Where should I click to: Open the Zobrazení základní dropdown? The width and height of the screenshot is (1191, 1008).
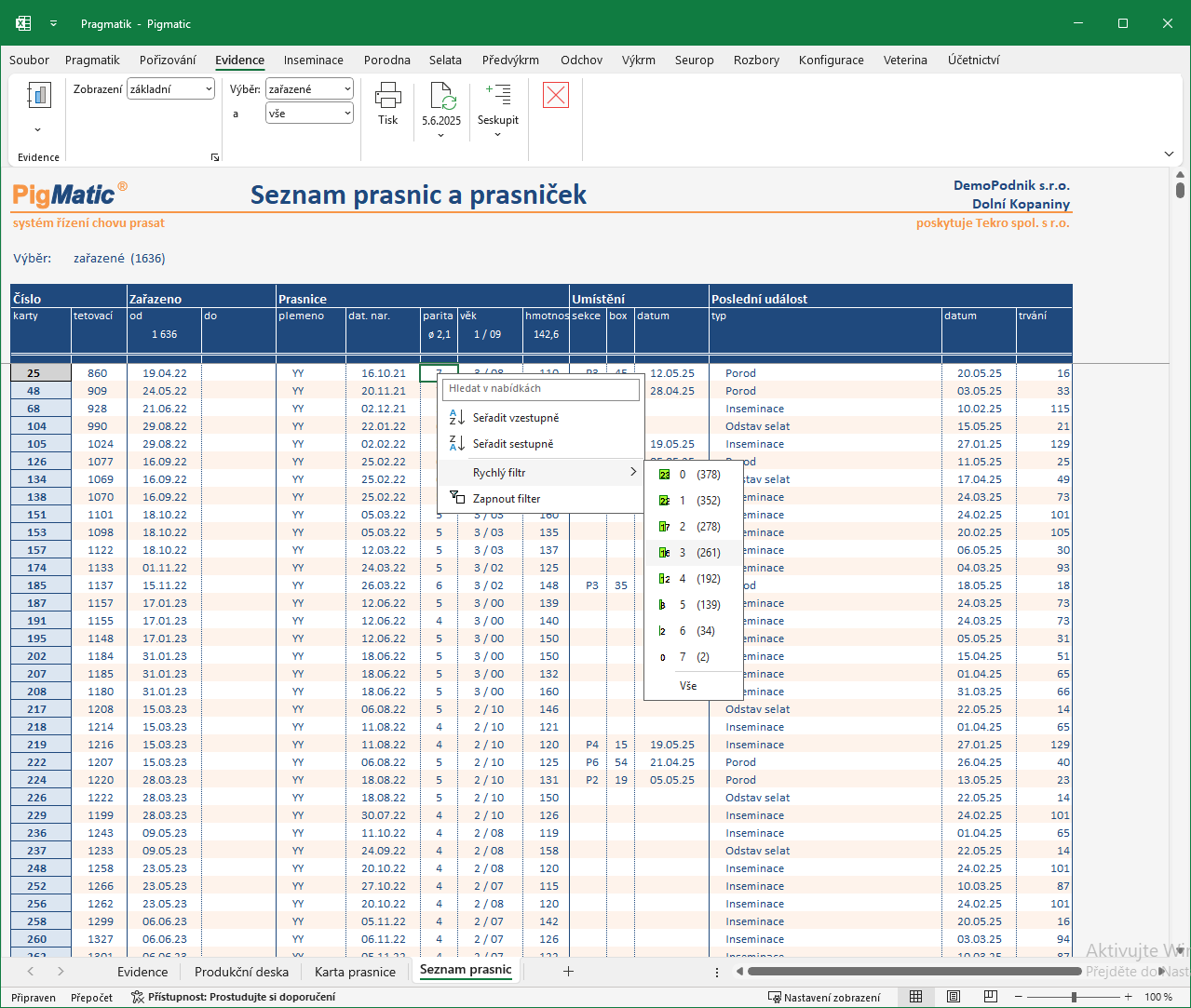[x=171, y=89]
